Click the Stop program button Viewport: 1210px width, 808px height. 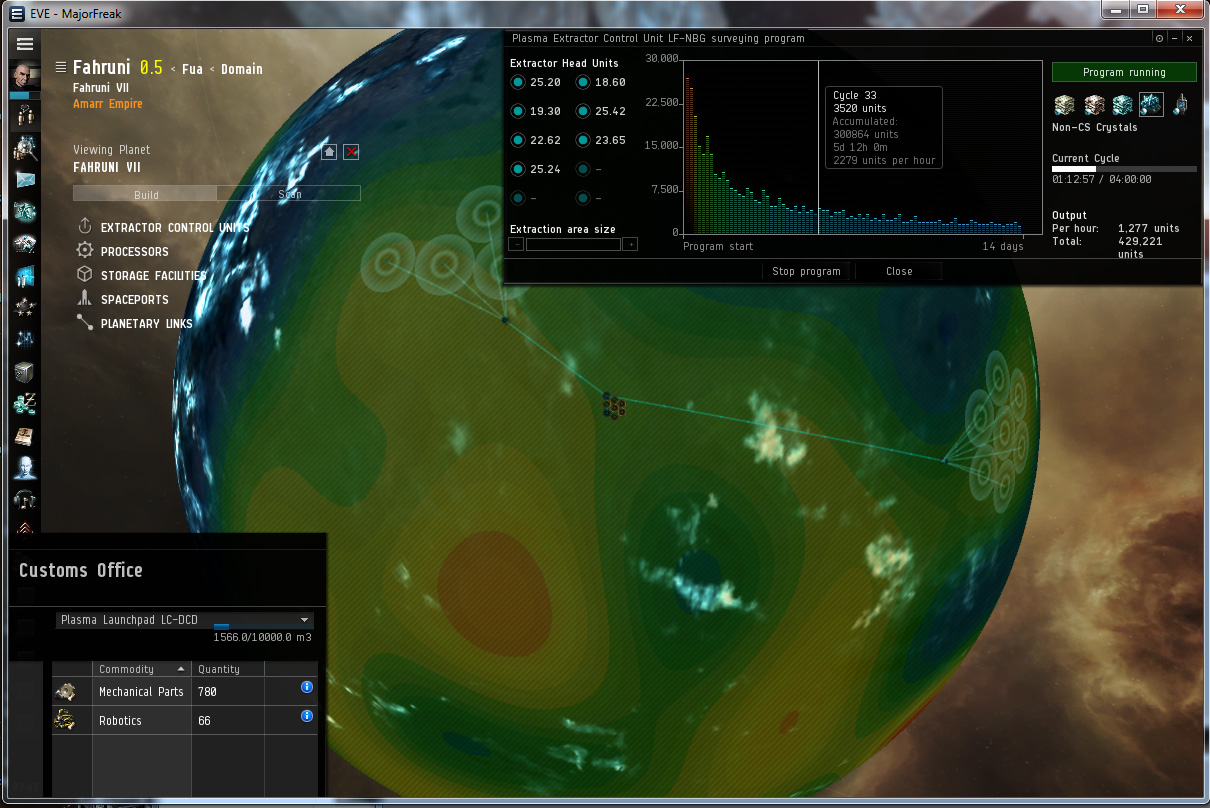(x=807, y=271)
